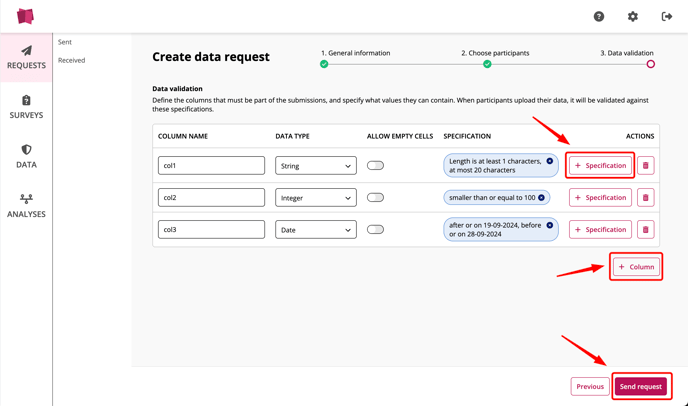The image size is (688, 406).
Task: Open the Data section in sidebar
Action: 26,157
